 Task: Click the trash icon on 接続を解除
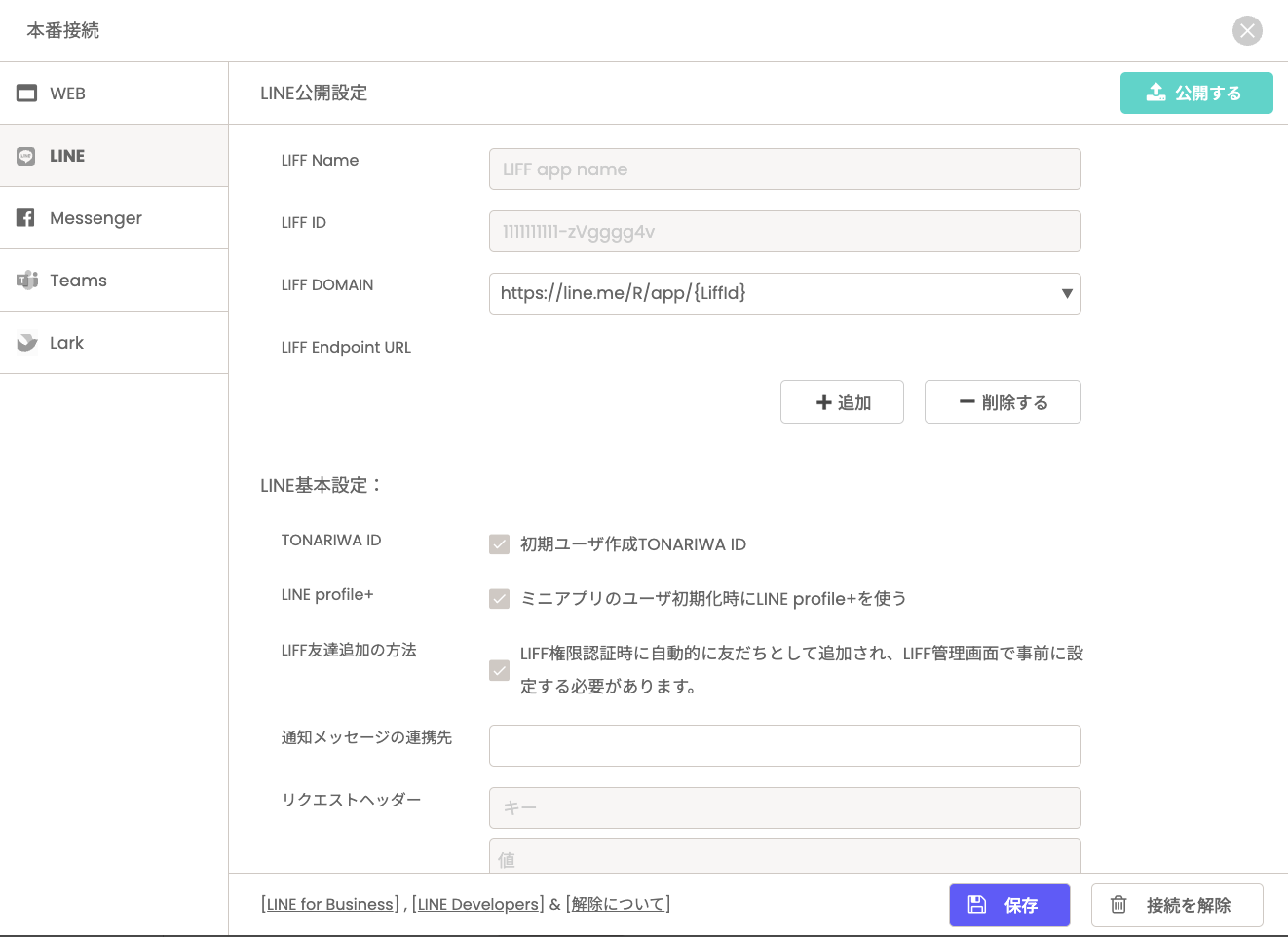pos(1118,905)
